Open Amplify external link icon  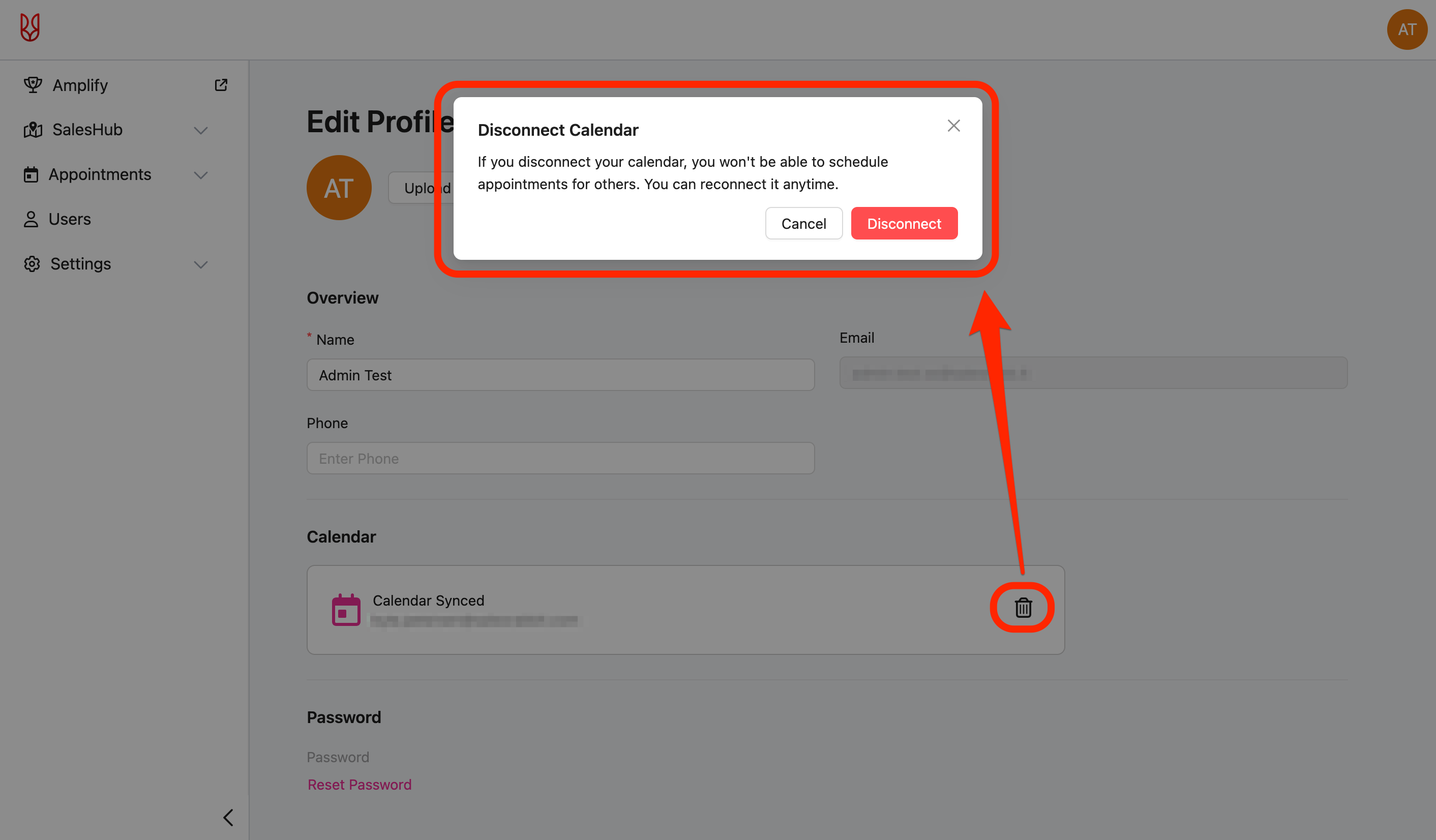[x=221, y=85]
